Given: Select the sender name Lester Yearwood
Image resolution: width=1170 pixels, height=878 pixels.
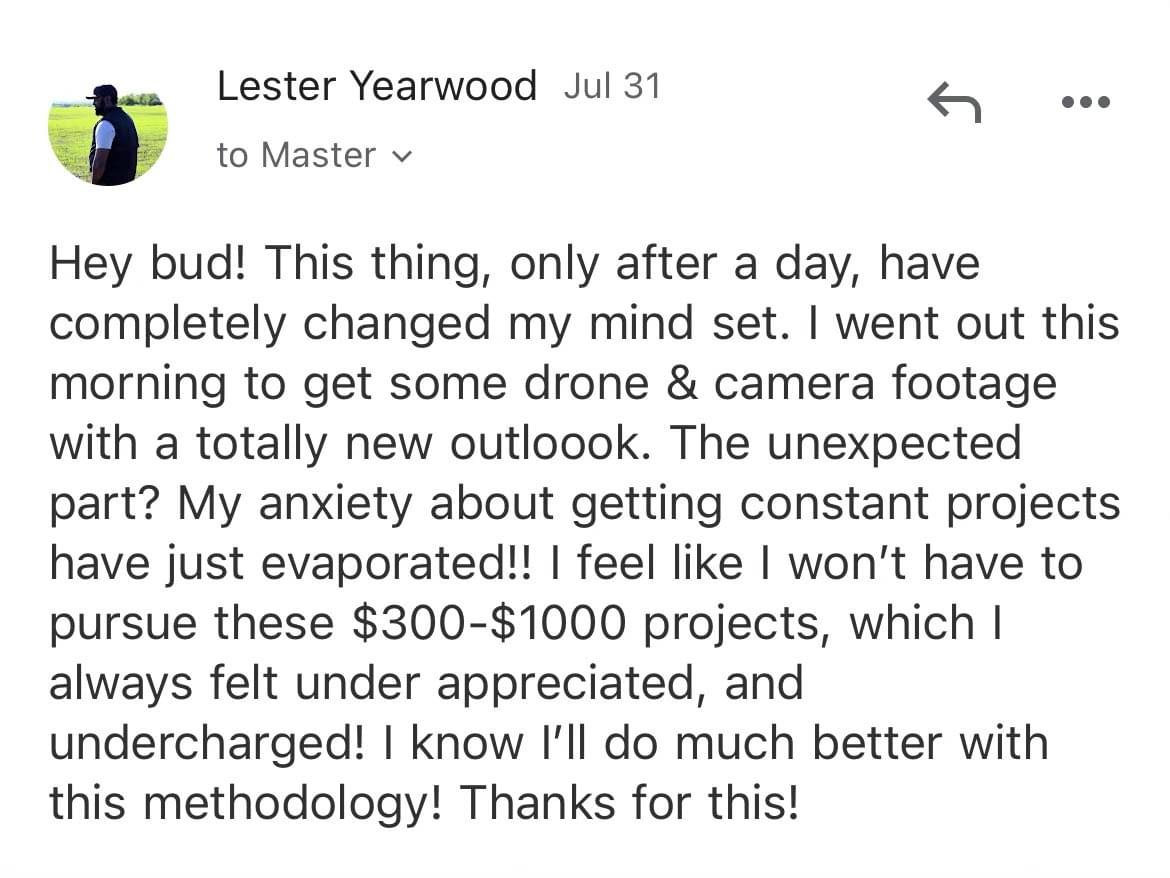Looking at the screenshot, I should tap(377, 86).
